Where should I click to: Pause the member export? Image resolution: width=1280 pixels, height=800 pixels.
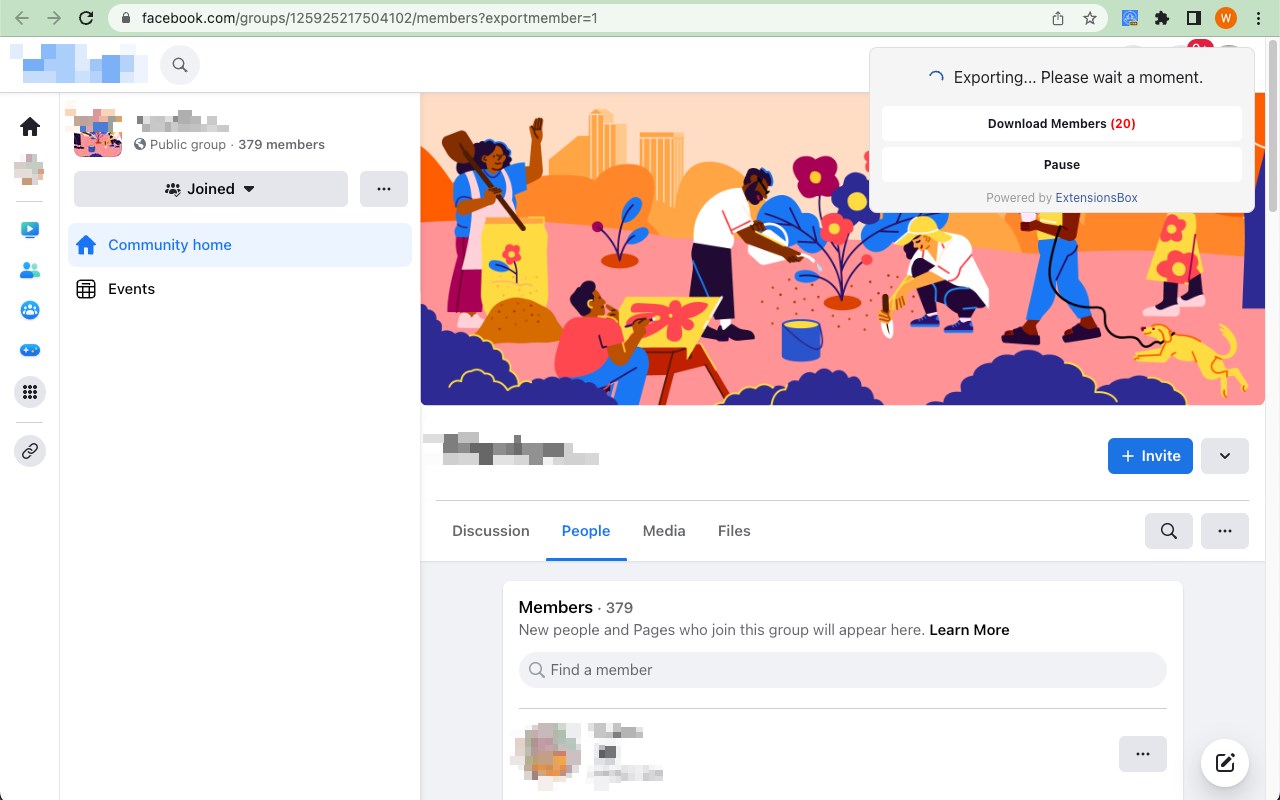coord(1062,165)
